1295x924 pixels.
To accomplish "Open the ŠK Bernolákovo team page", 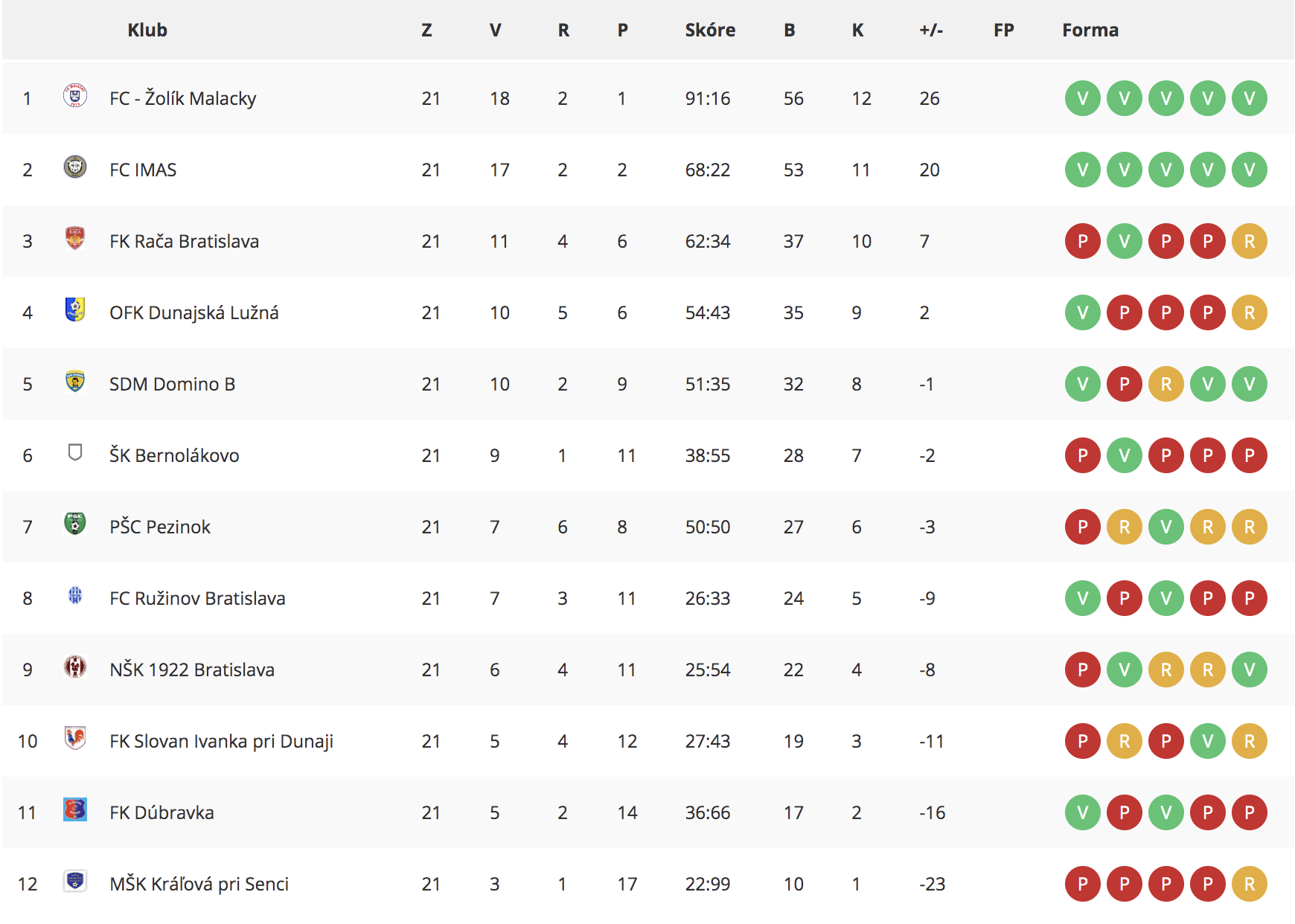I will [x=174, y=455].
